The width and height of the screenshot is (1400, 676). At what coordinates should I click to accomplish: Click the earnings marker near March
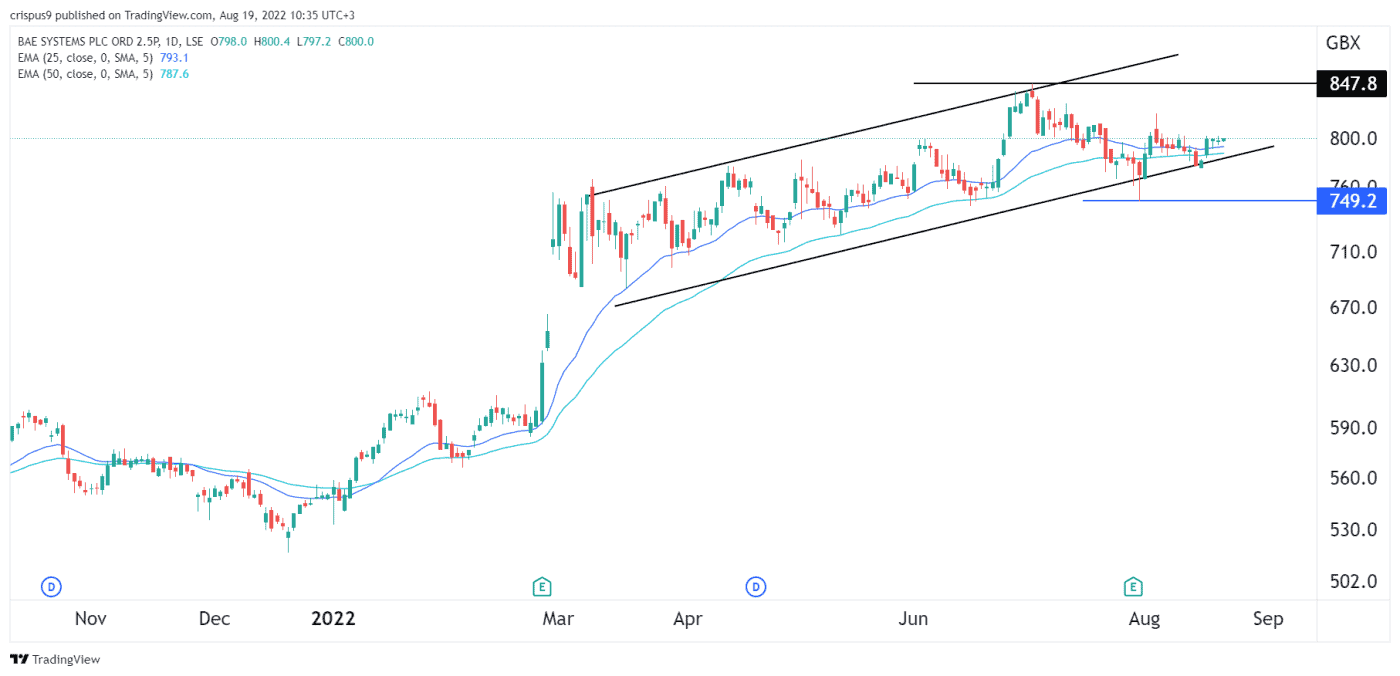point(542,586)
